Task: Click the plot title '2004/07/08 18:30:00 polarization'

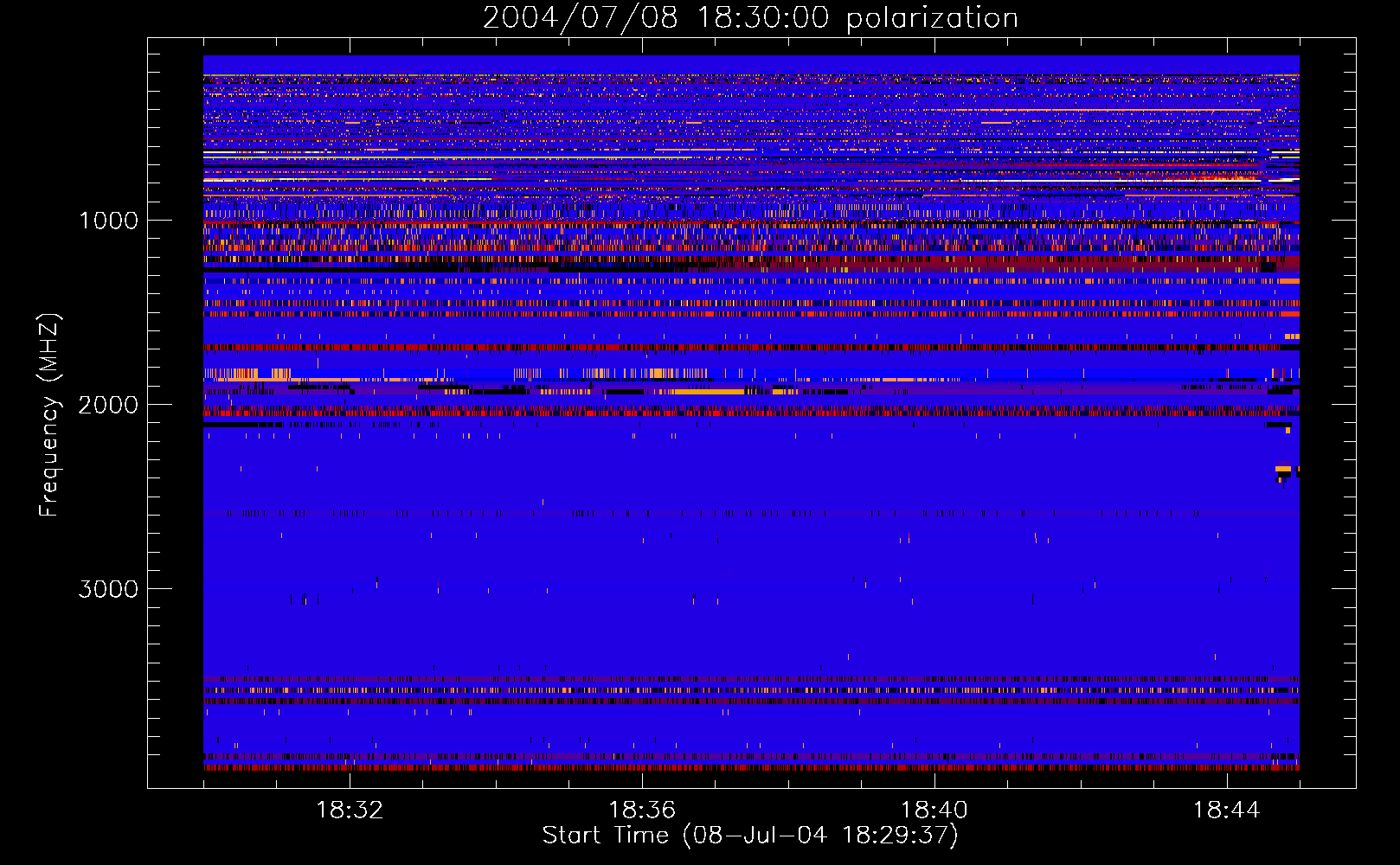Action: 750,18
